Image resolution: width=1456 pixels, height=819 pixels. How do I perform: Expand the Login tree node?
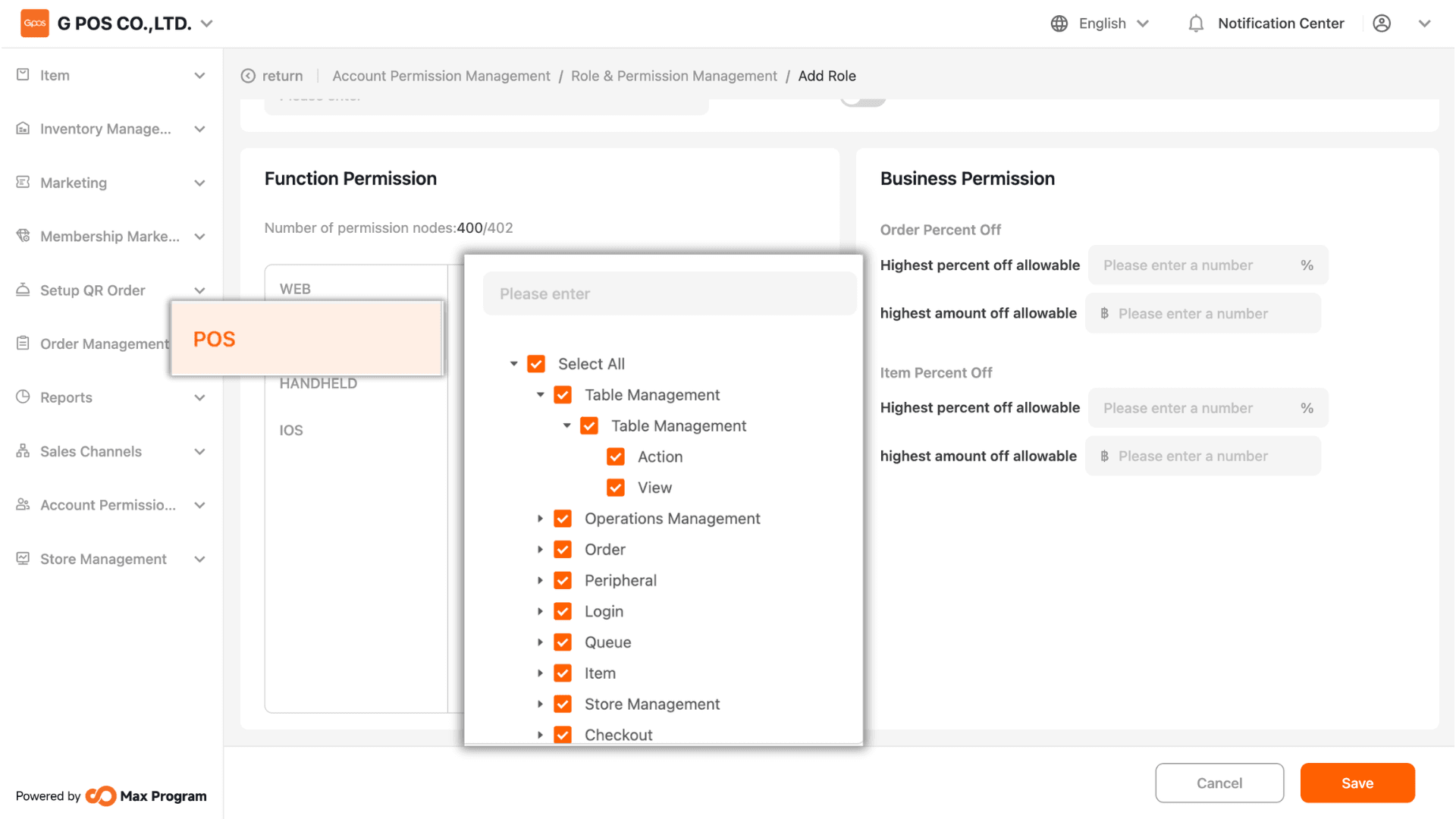[x=541, y=611]
